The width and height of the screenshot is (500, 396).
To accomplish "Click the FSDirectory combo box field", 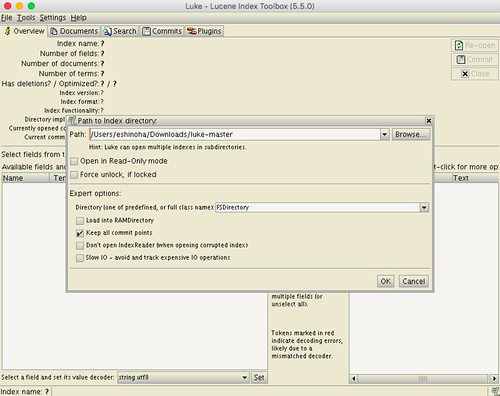I will tap(317, 207).
